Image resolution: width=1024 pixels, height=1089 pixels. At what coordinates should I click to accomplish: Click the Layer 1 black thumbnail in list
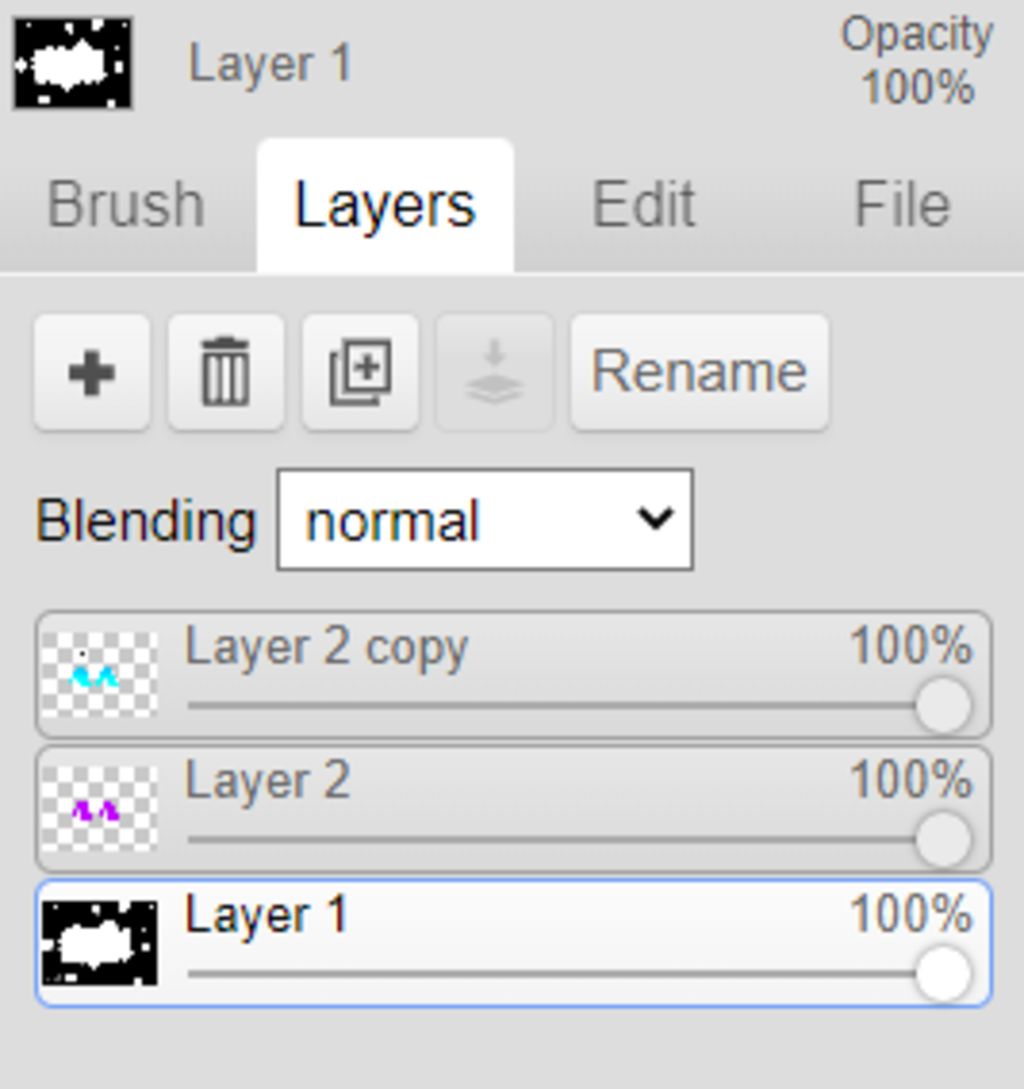point(99,942)
